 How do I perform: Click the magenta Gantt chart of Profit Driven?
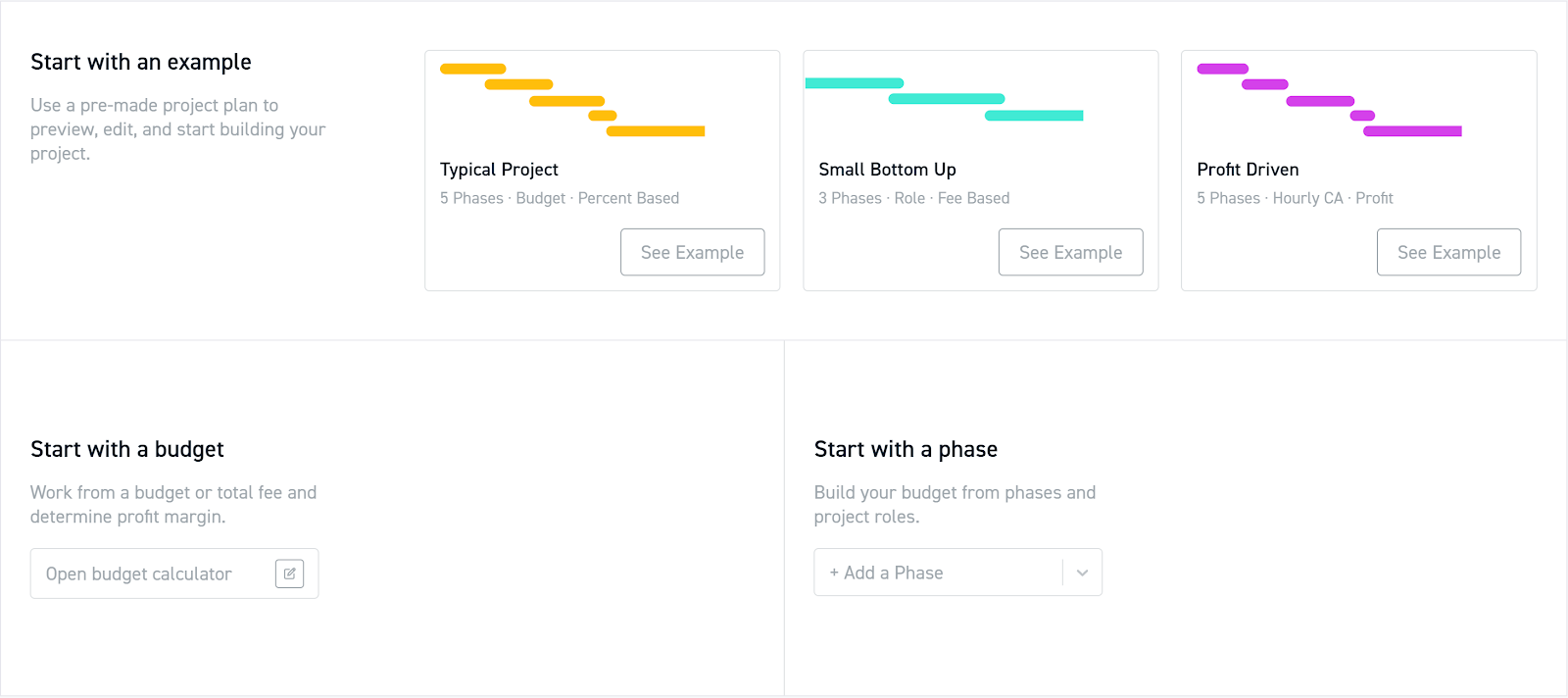pyautogui.click(x=1329, y=100)
